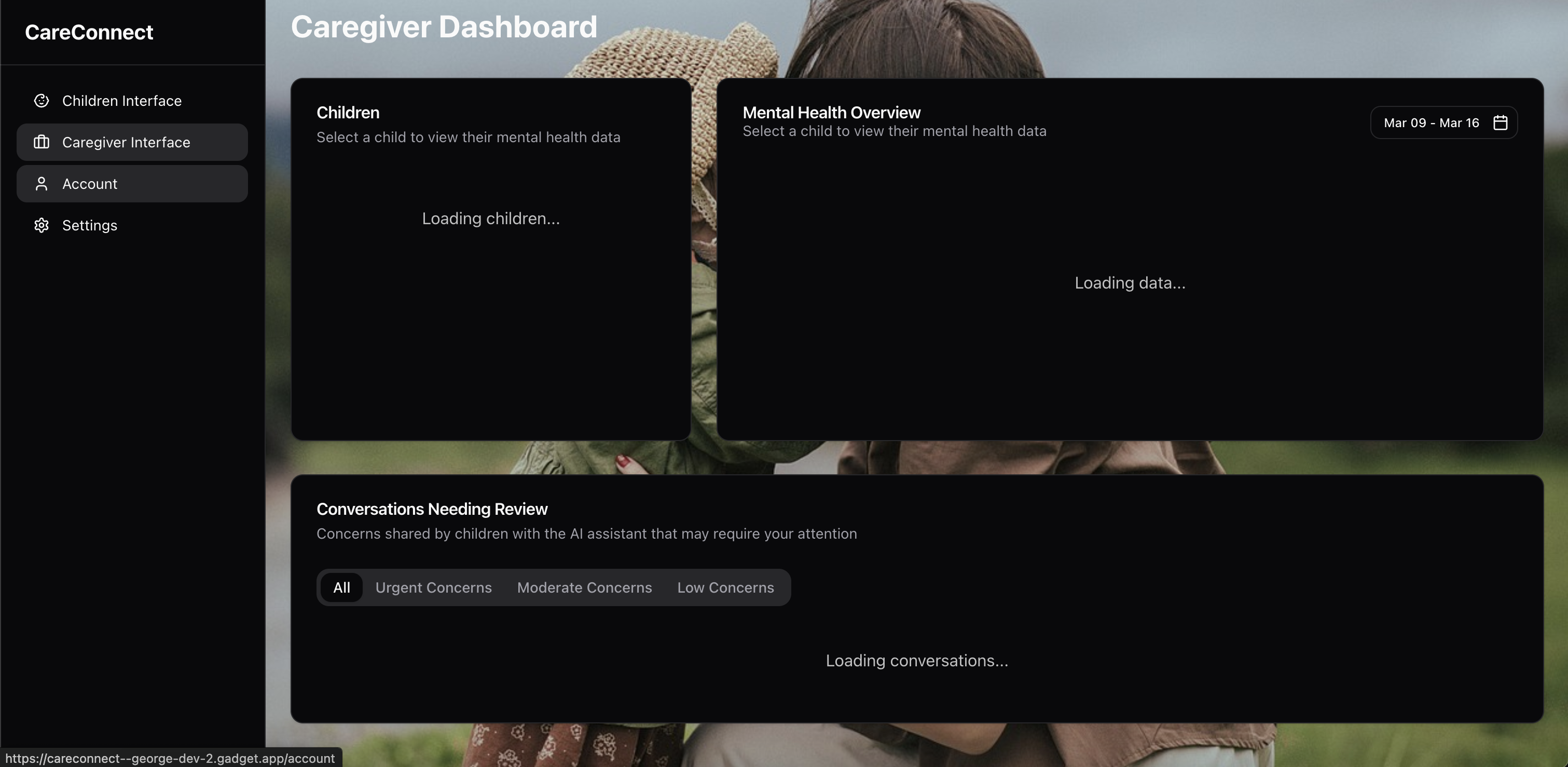The width and height of the screenshot is (1568, 767).
Task: Switch to the All concerns tab
Action: [x=341, y=587]
